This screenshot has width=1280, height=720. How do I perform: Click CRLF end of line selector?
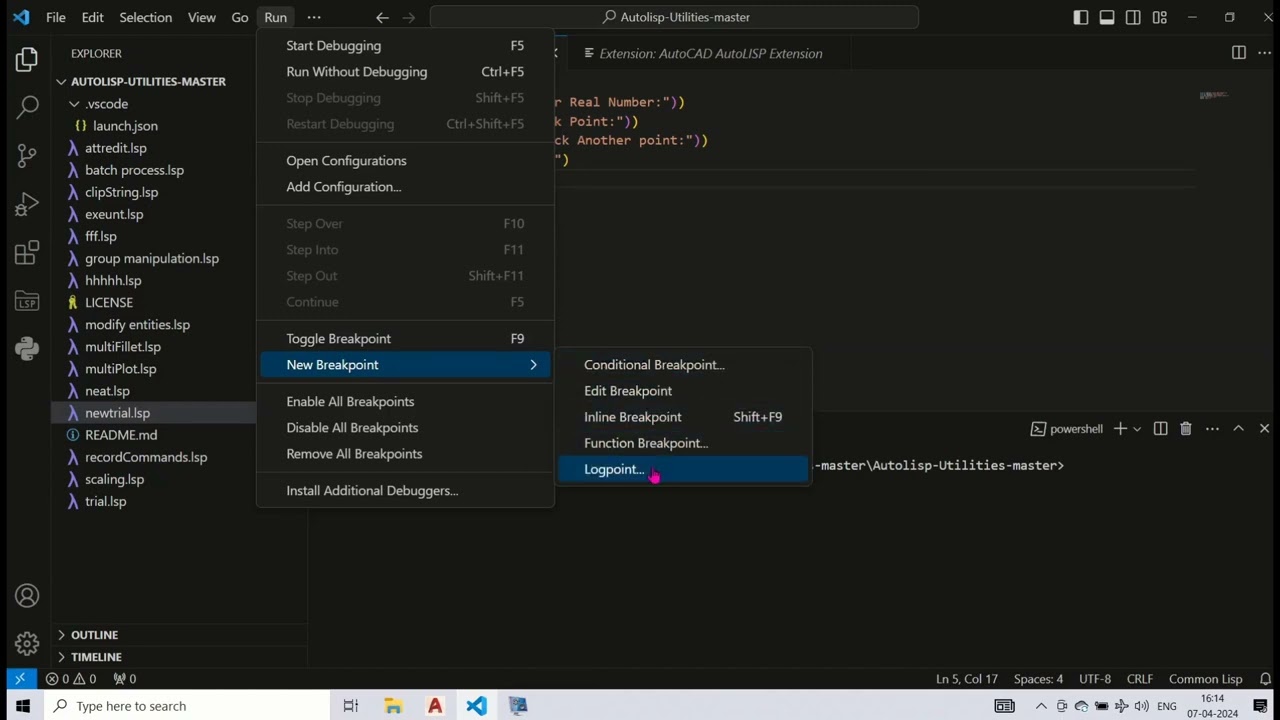tap(1139, 679)
